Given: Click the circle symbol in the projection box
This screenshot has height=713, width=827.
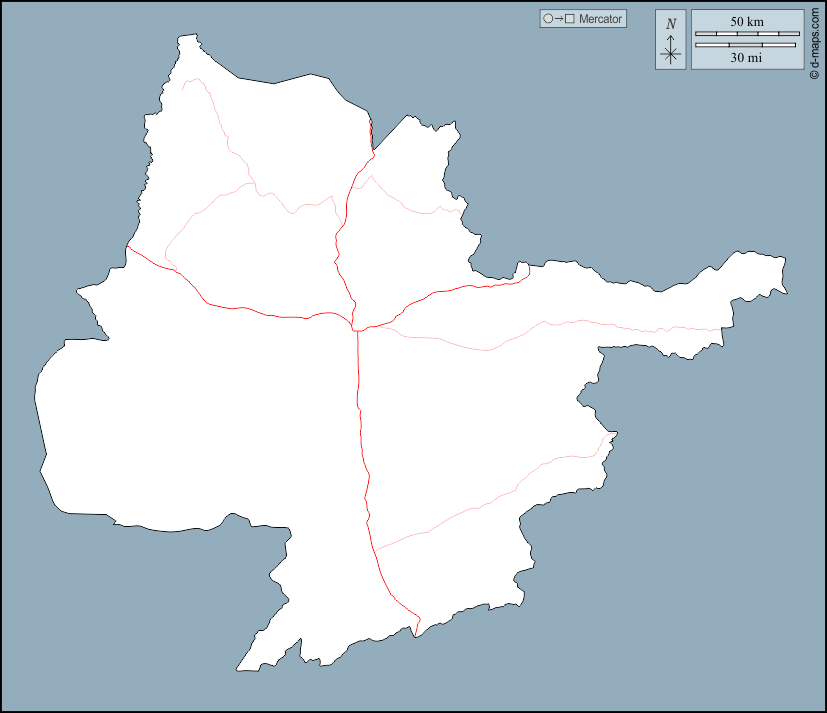Looking at the screenshot, I should [547, 19].
